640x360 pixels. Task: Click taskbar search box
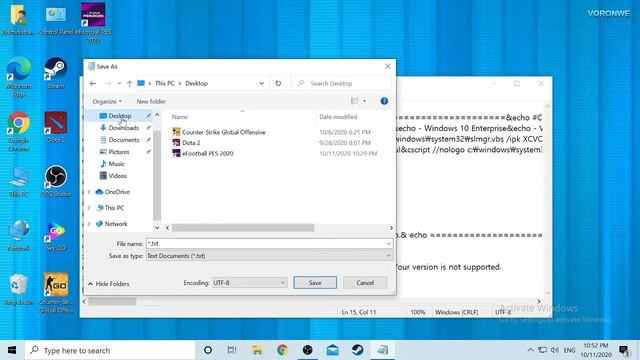click(110, 350)
